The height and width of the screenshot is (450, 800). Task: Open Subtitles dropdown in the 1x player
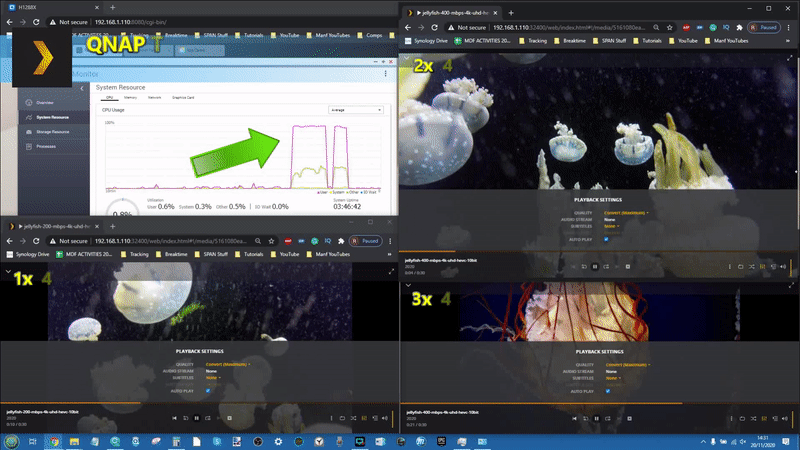pyautogui.click(x=213, y=378)
